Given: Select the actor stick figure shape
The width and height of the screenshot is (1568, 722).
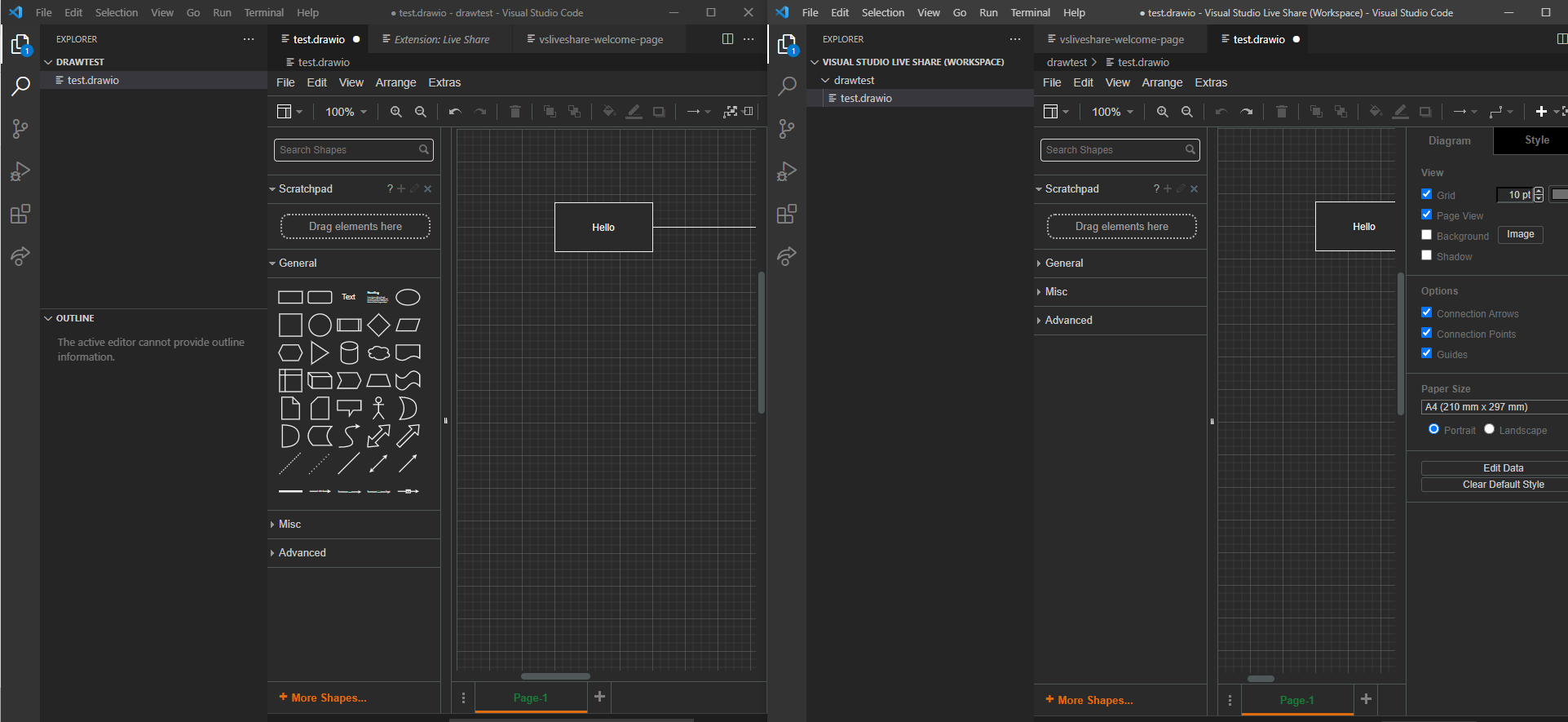Looking at the screenshot, I should [378, 408].
